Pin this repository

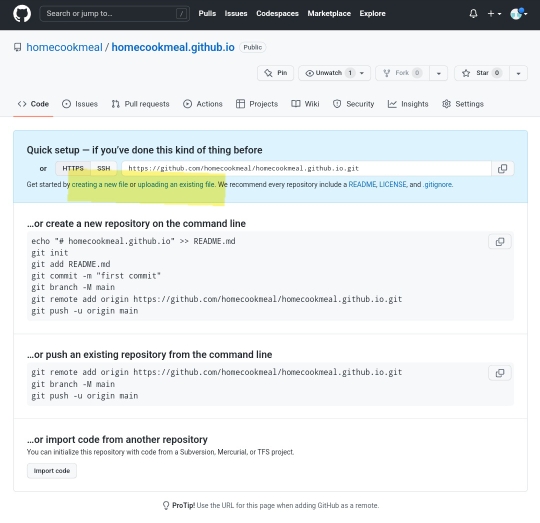[275, 73]
